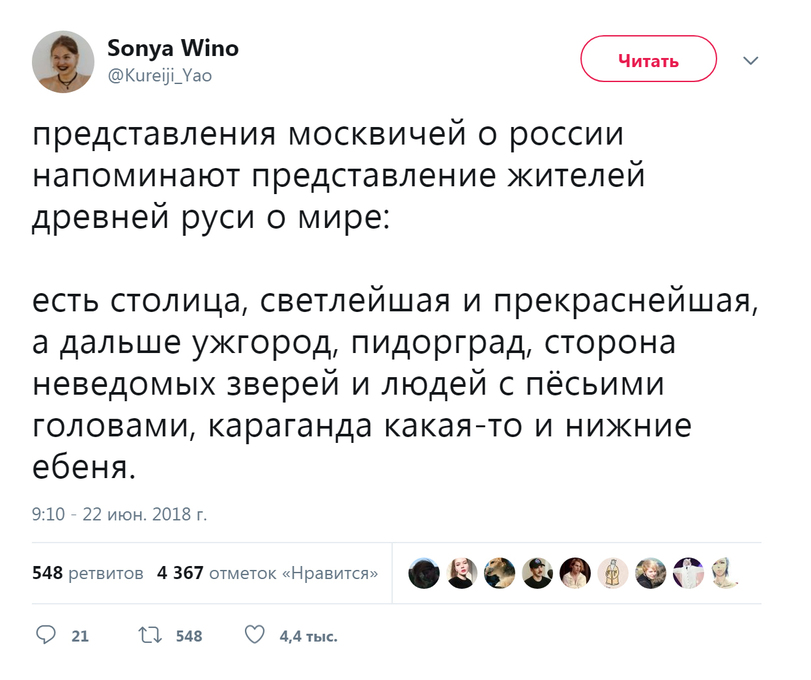Click the last liker avatar with blue-haired drawing
Viewport: 811px width, 680px height.
726,573
